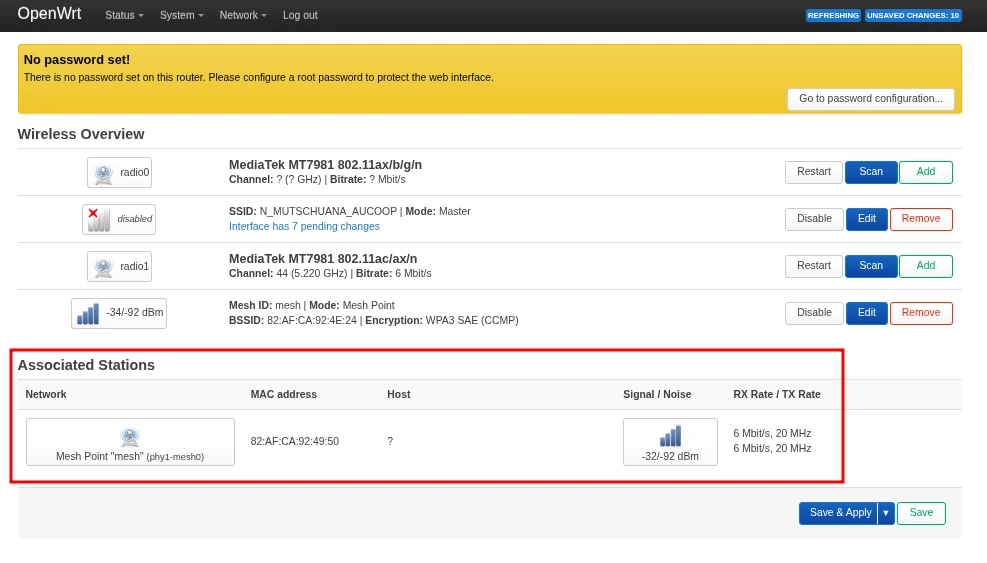This screenshot has height=563, width=987.
Task: Edit the N_MUTSCHUANA_AUCOOP interface
Action: pyautogui.click(x=866, y=219)
